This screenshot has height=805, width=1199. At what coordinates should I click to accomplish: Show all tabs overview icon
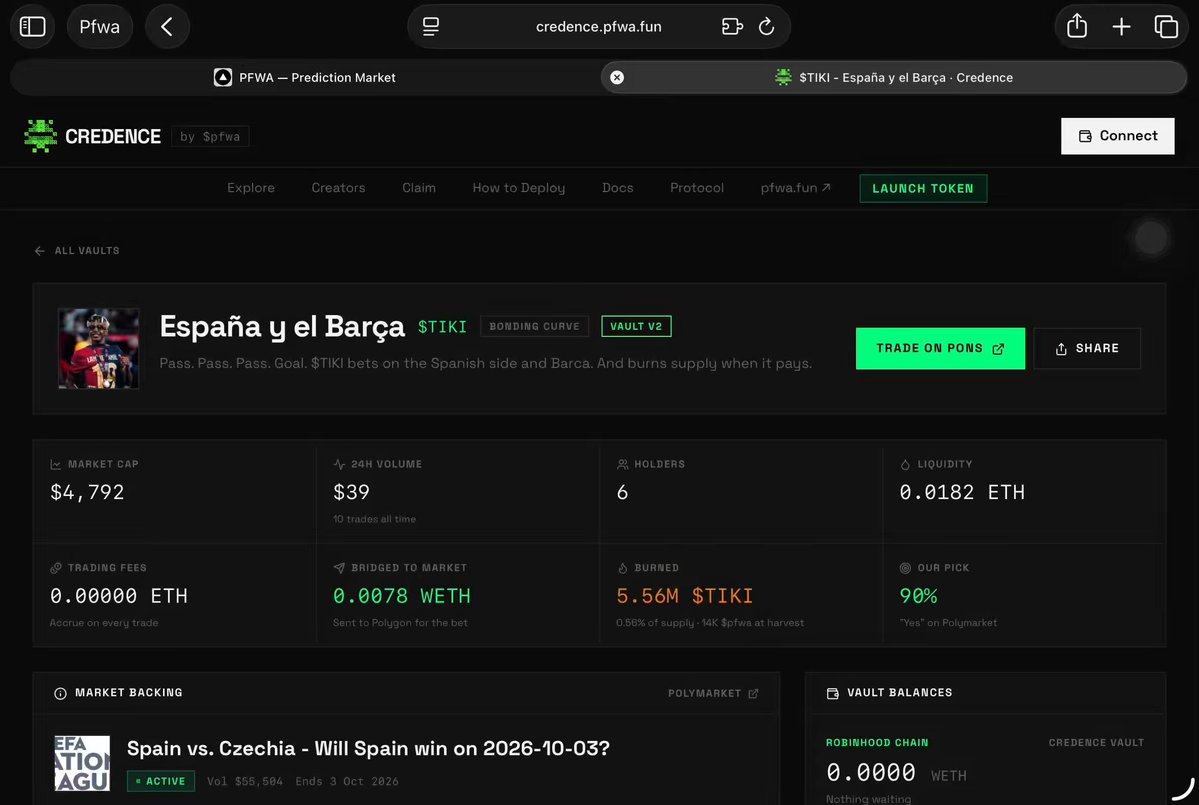[x=1165, y=27]
